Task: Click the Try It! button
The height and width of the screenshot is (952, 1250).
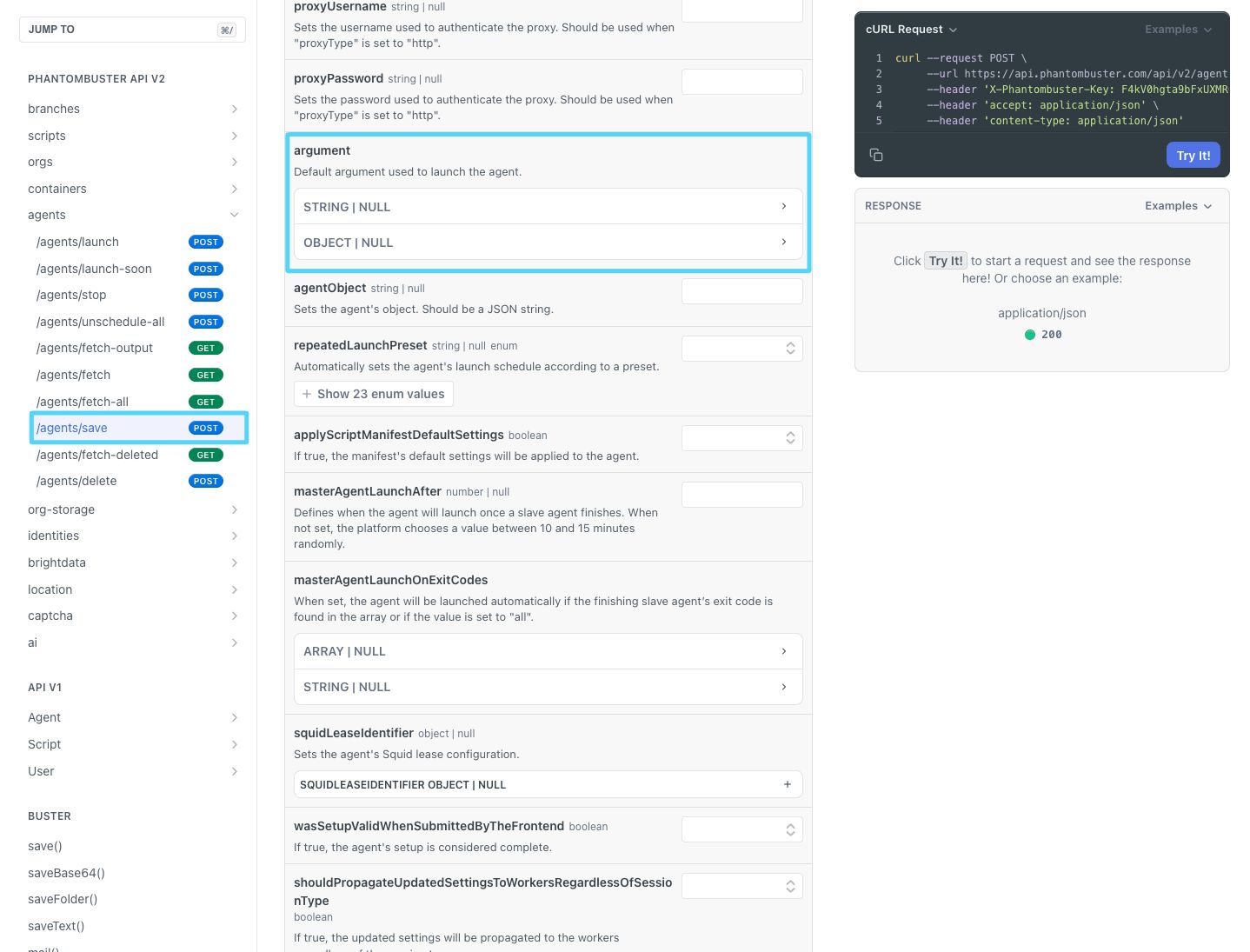Action: pyautogui.click(x=1193, y=156)
